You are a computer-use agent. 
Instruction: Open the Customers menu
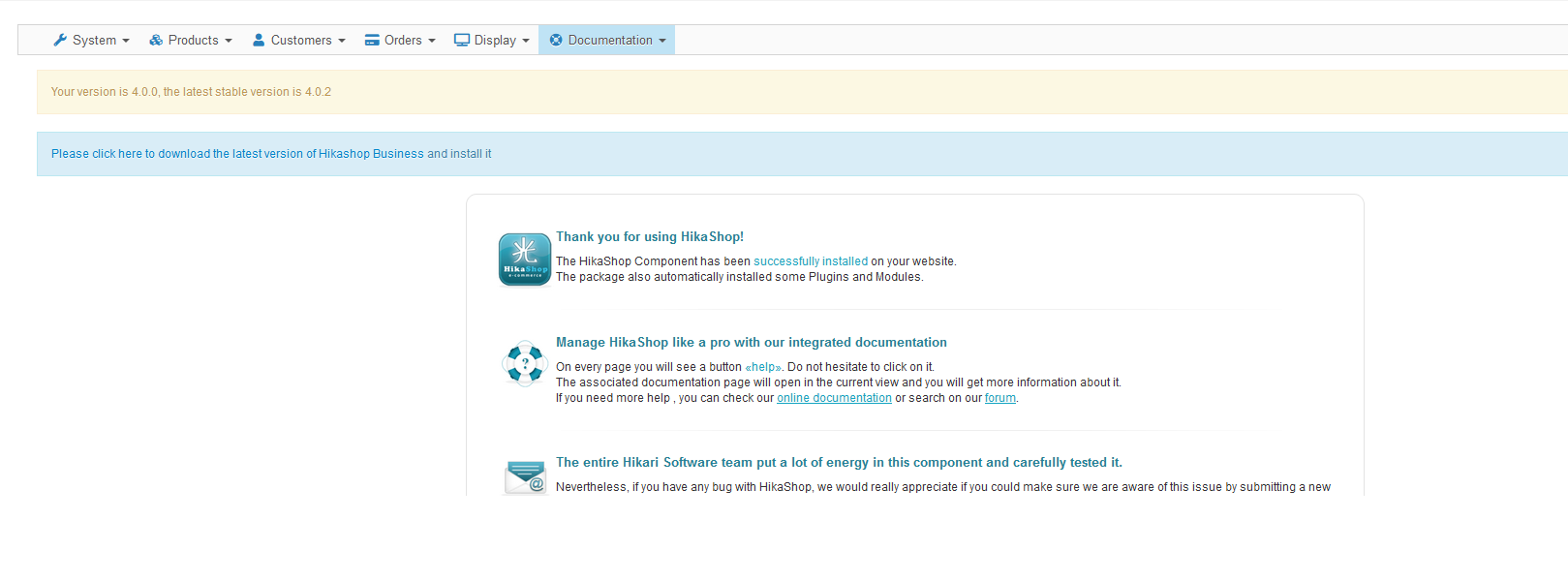pos(298,40)
